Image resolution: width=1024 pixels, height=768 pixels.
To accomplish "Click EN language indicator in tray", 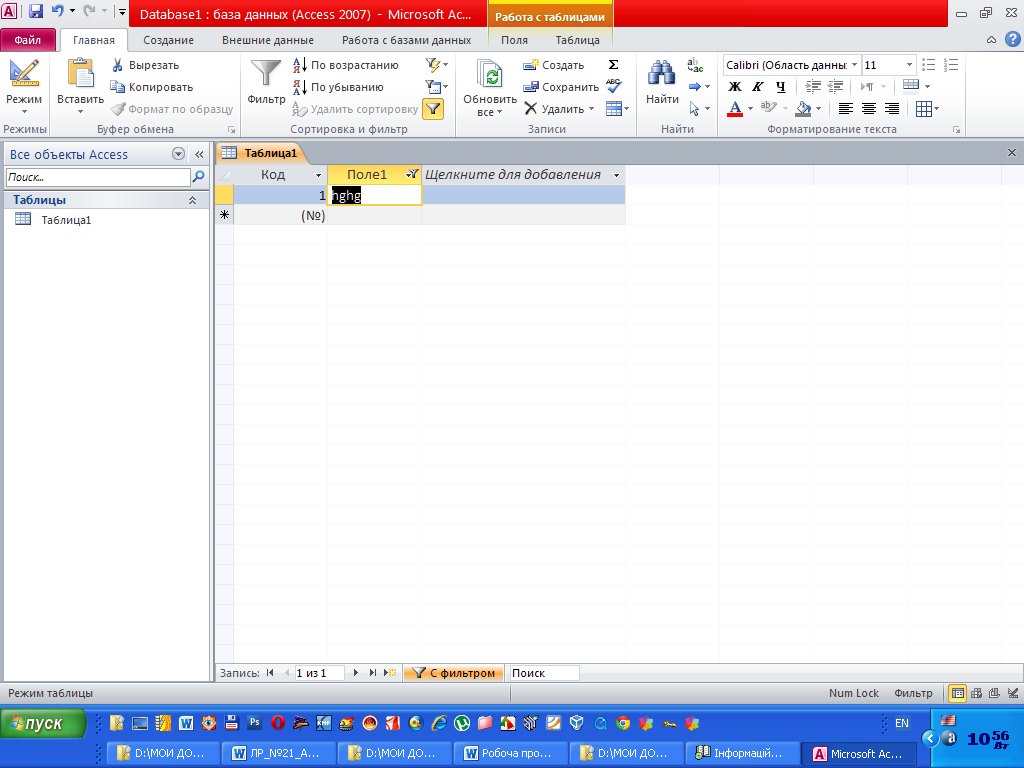I will pos(902,723).
